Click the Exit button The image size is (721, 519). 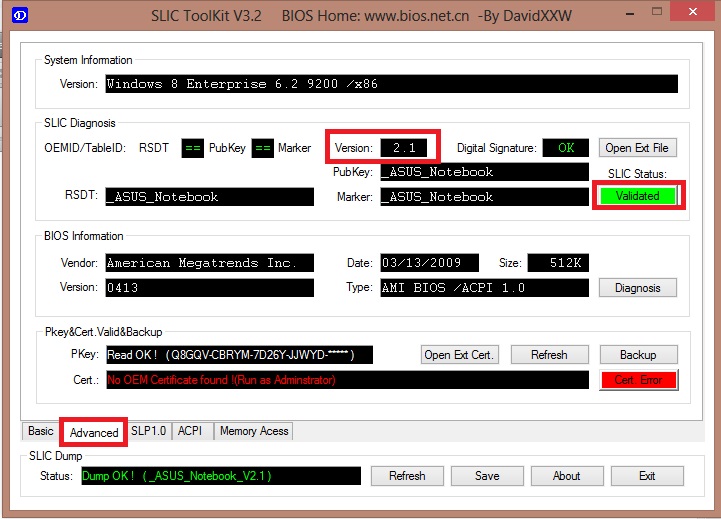click(647, 476)
